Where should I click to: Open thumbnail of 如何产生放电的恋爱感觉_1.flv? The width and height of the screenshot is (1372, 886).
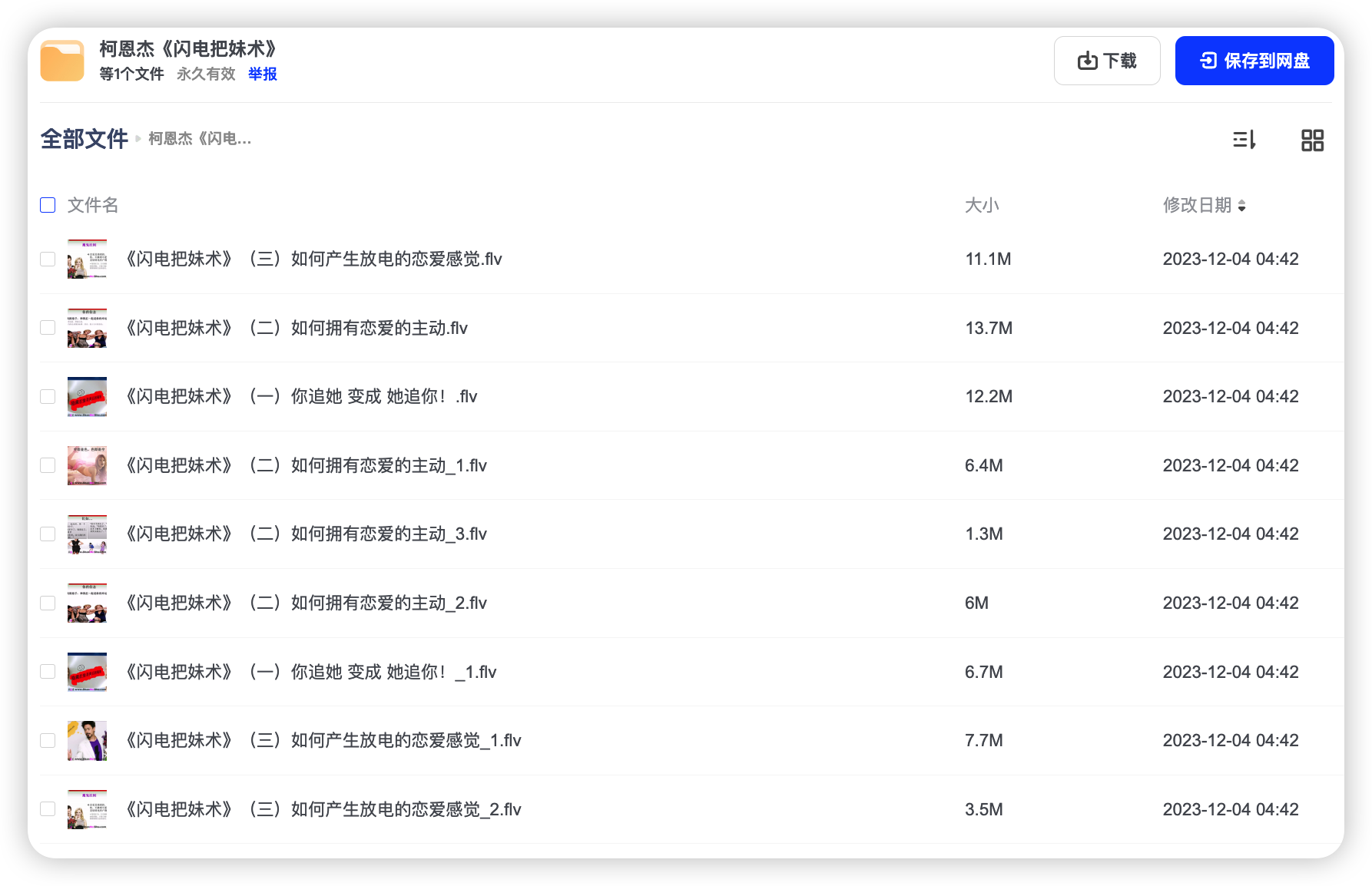click(87, 740)
